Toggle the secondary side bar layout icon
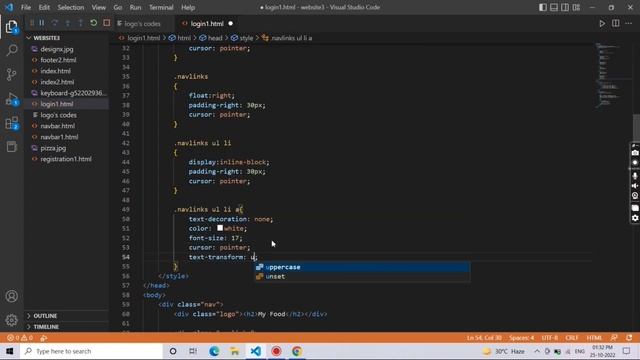Image resolution: width=640 pixels, height=360 pixels. [x=565, y=7]
